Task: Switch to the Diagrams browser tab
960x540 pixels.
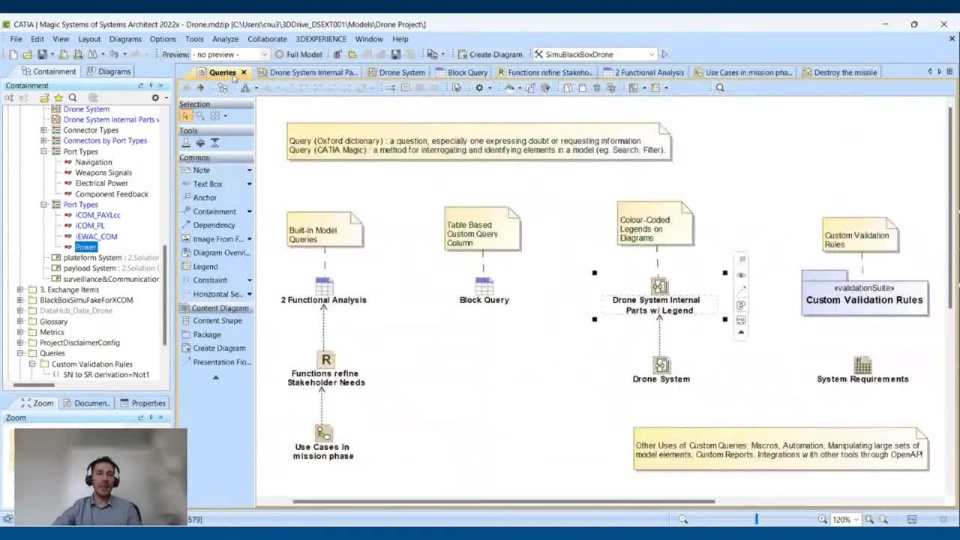Action: click(109, 72)
